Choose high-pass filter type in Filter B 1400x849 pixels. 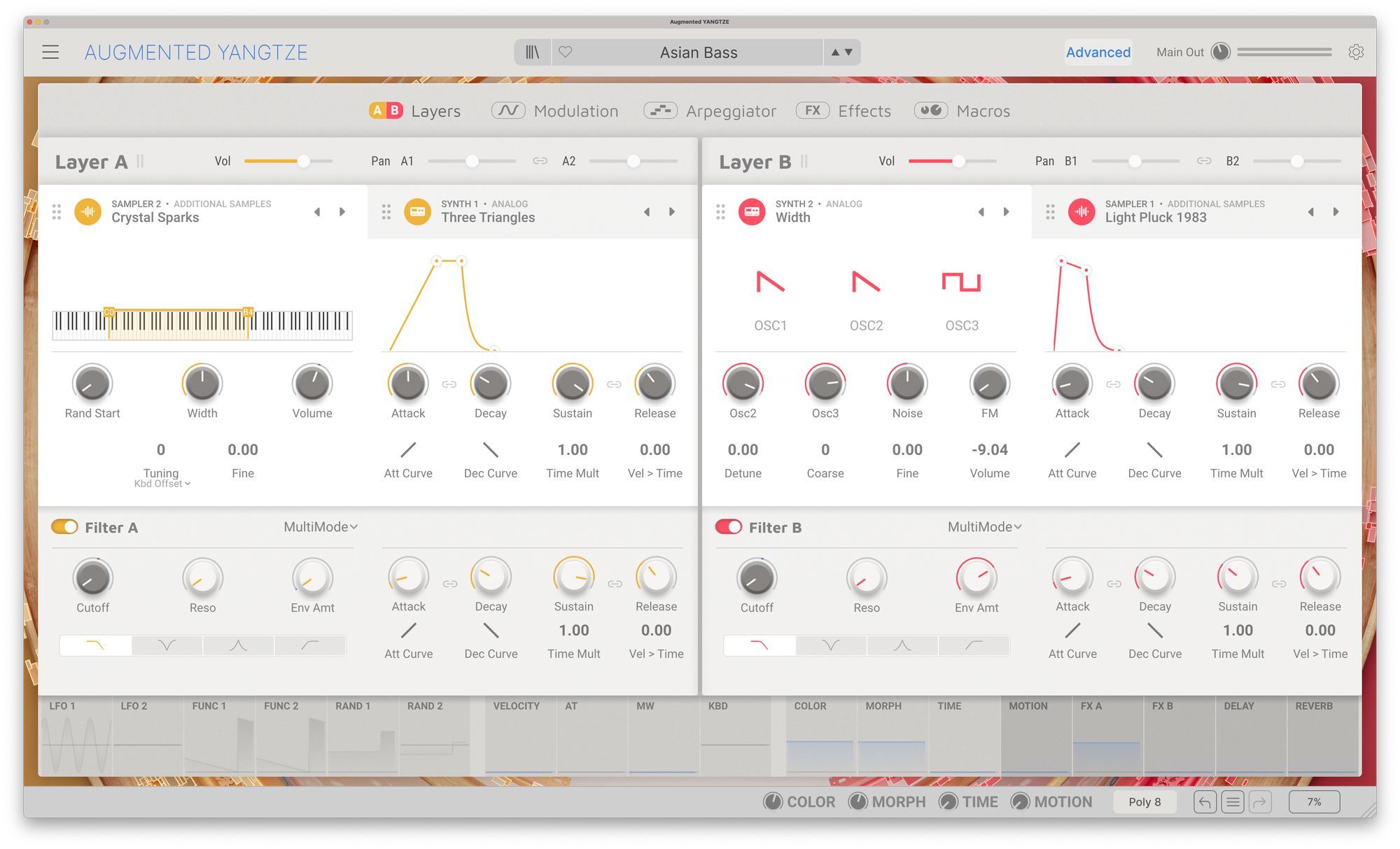pos(974,645)
